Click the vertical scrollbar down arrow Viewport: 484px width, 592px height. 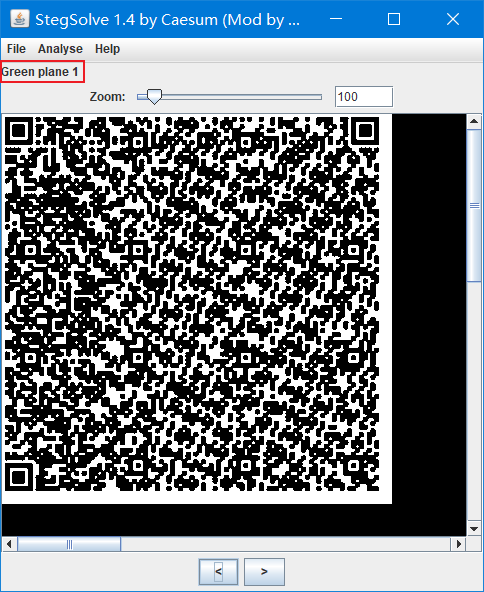click(474, 528)
